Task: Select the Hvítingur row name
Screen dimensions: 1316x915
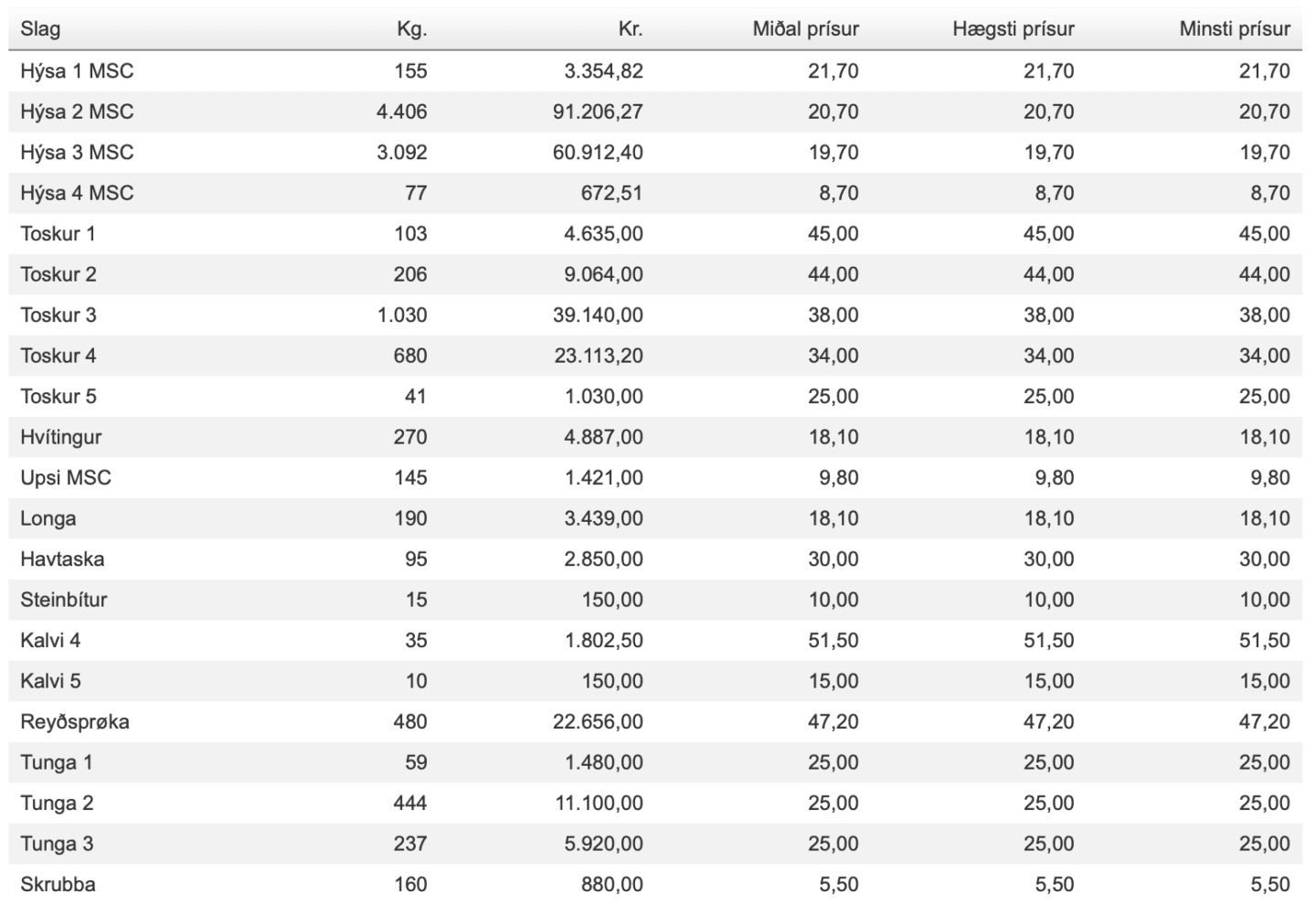Action: pos(60,437)
